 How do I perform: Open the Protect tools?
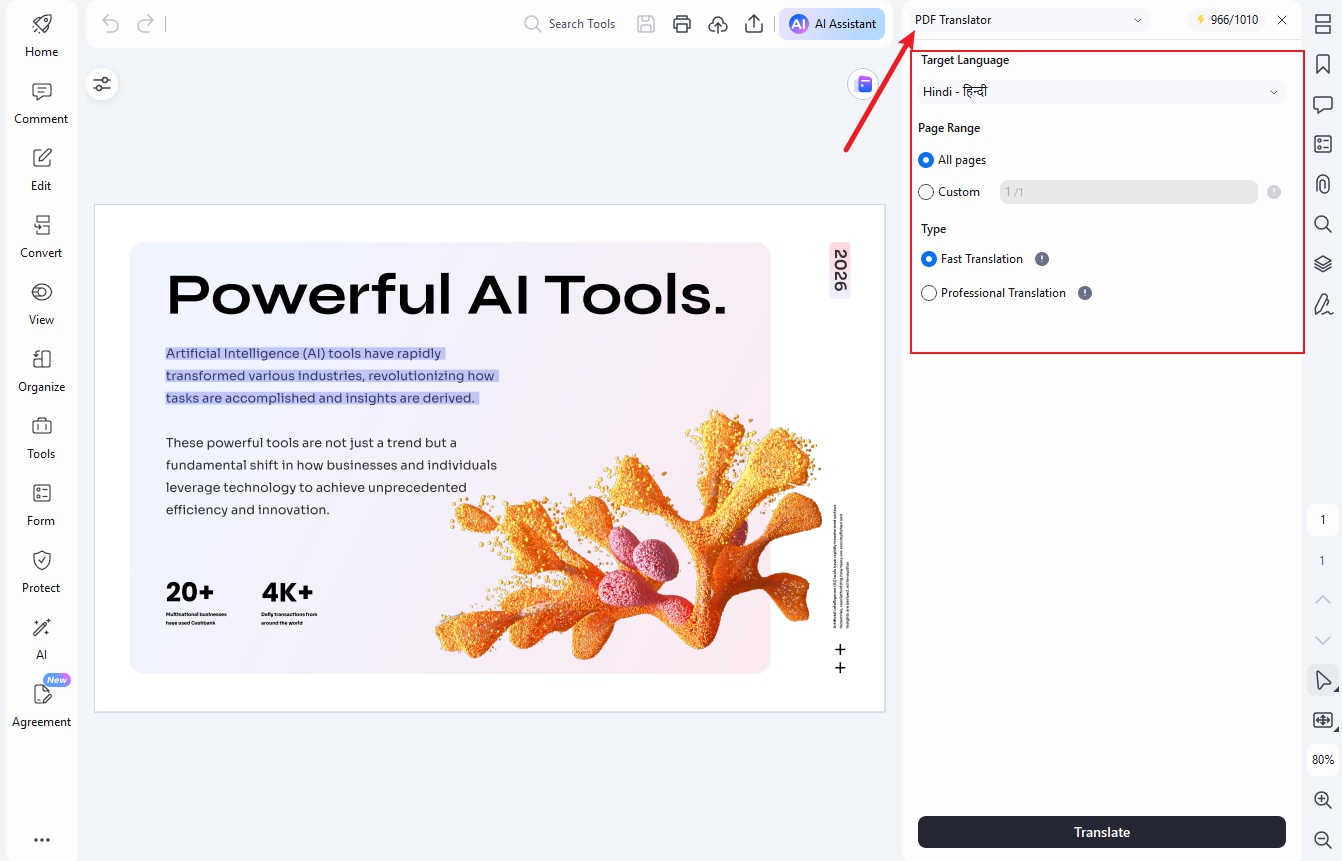click(41, 572)
